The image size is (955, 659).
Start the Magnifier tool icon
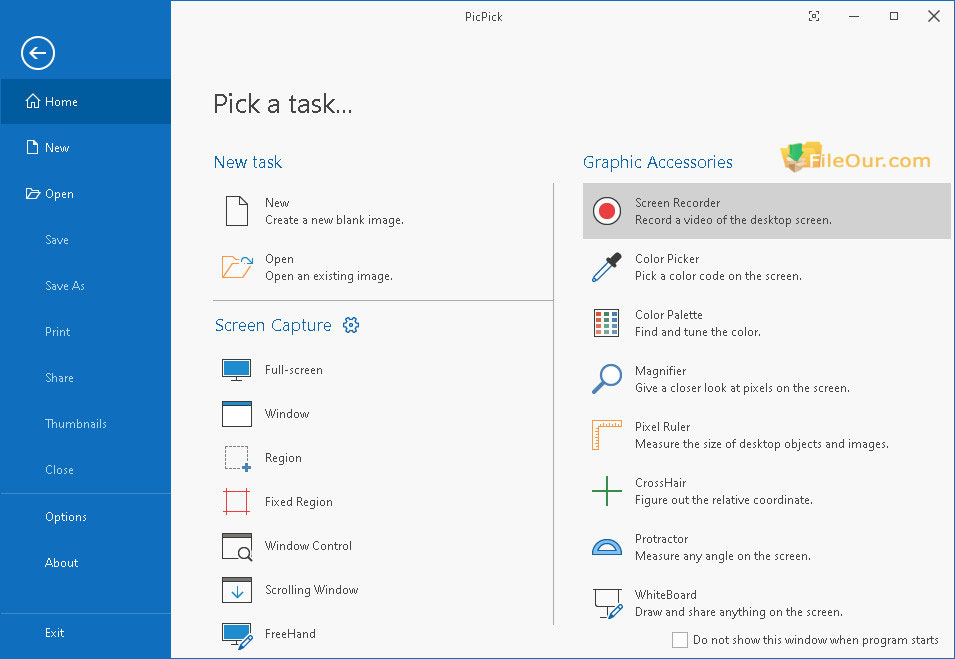tap(607, 379)
